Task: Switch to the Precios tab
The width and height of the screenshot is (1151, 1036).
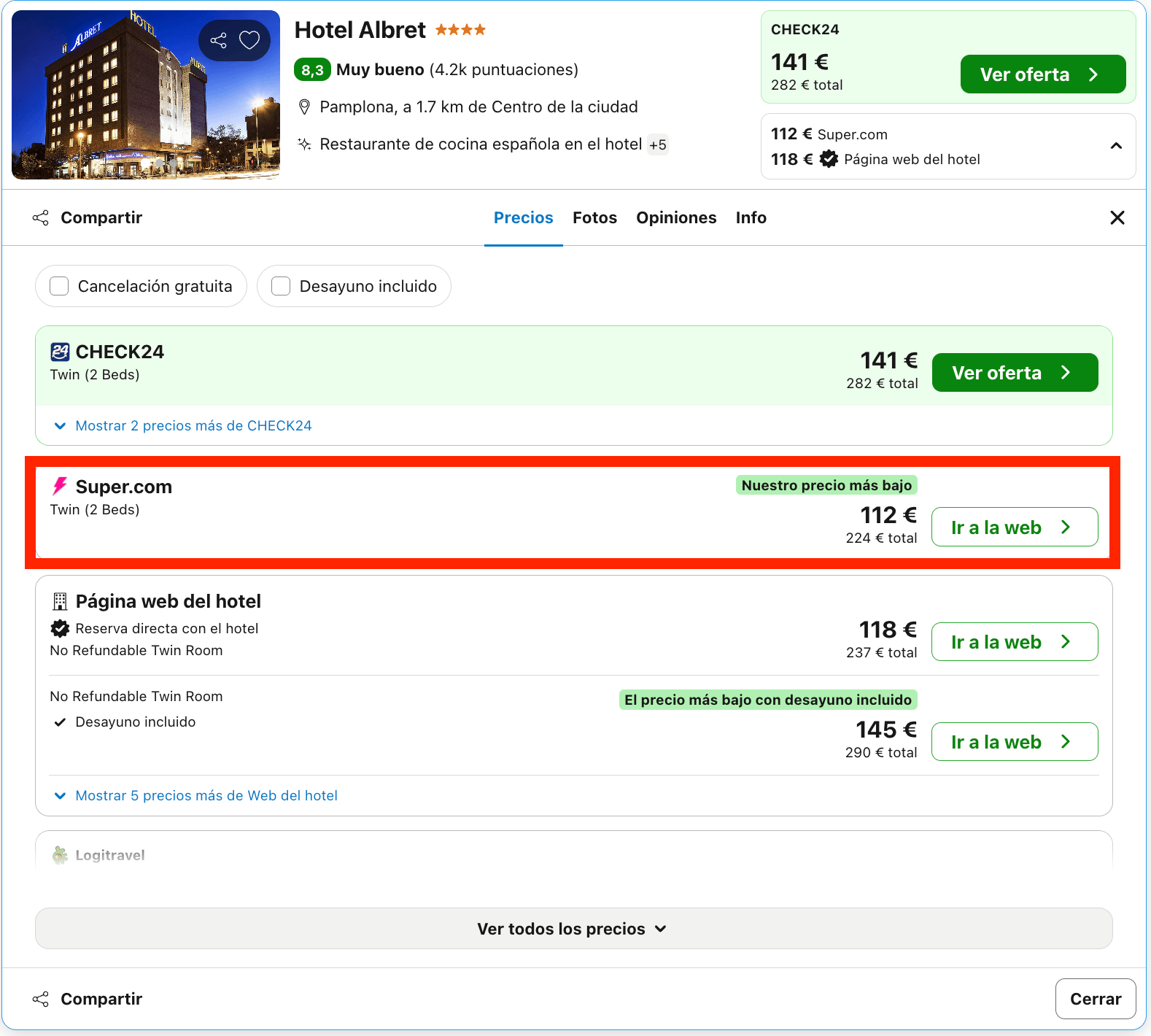Action: click(x=524, y=217)
